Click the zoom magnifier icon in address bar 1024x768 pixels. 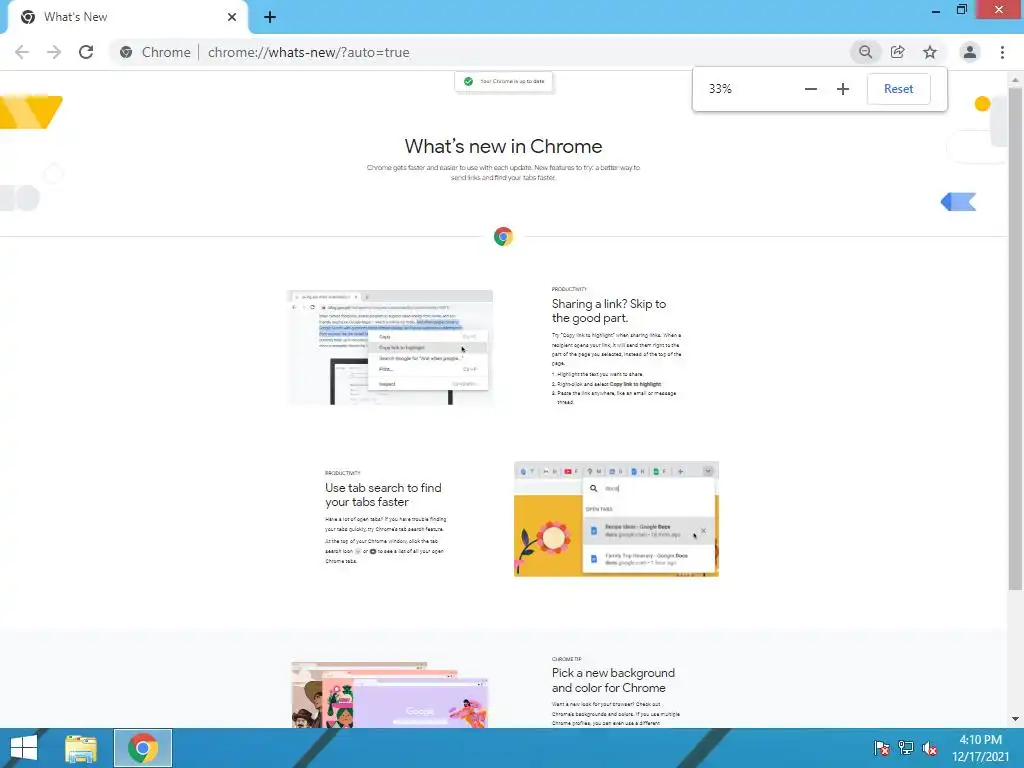(x=865, y=52)
